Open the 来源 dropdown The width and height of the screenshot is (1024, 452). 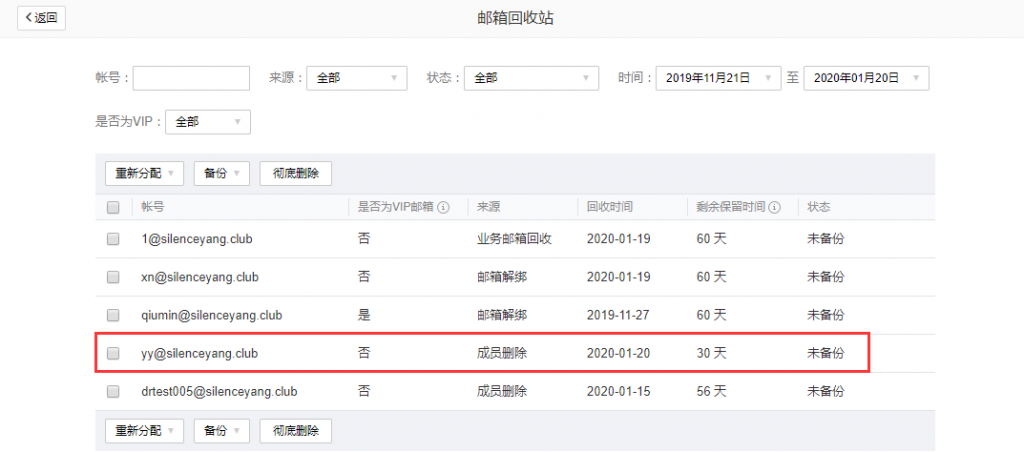(356, 78)
